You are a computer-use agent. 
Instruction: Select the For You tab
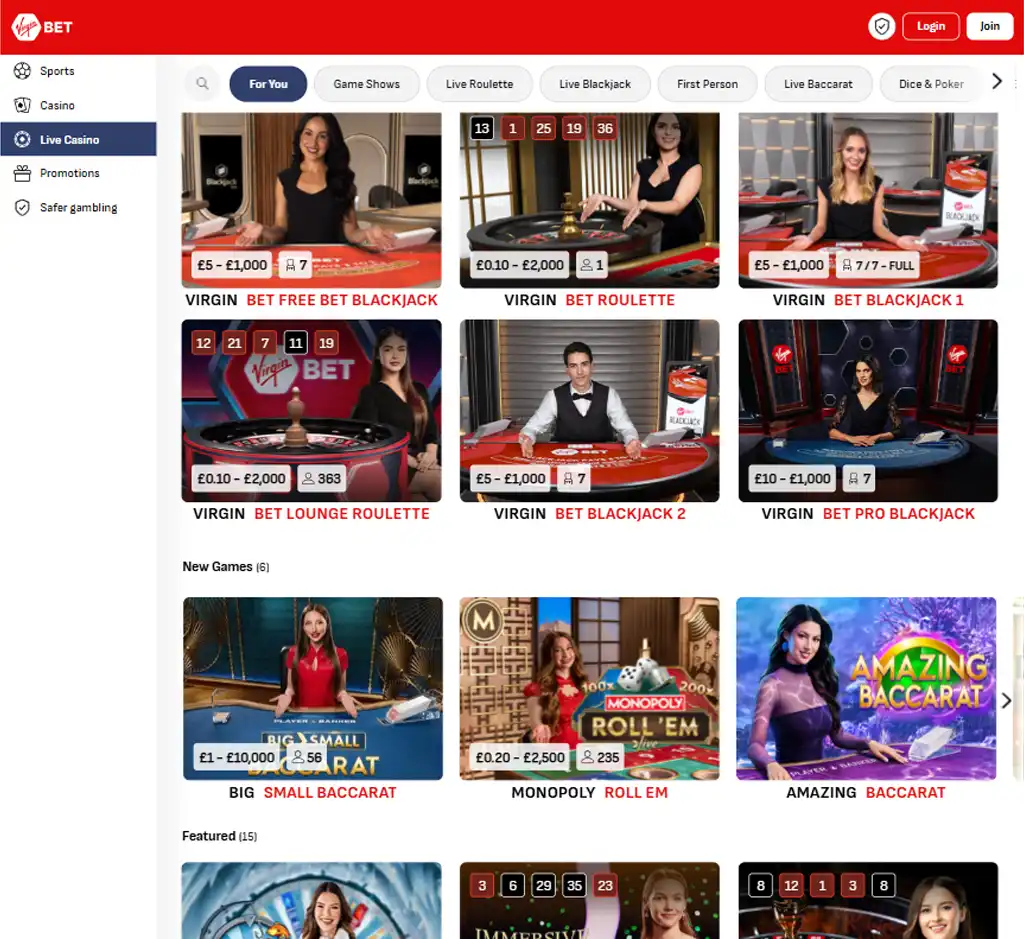point(268,84)
